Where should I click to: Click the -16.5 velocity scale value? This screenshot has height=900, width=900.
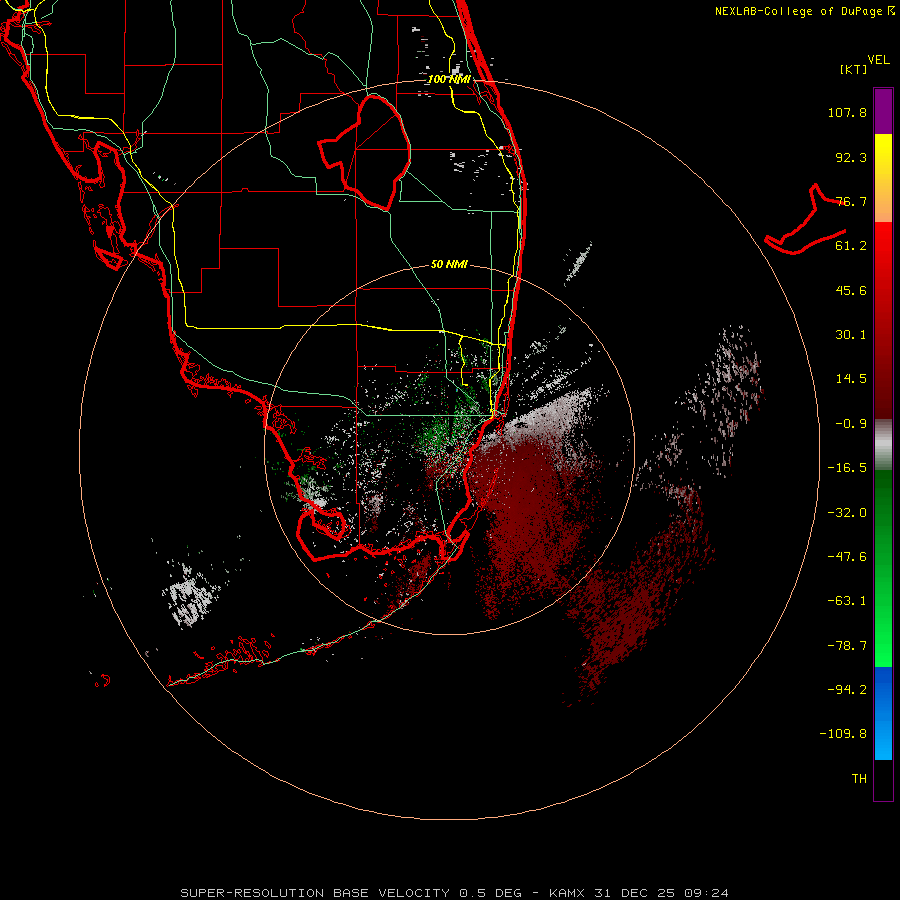tap(847, 468)
